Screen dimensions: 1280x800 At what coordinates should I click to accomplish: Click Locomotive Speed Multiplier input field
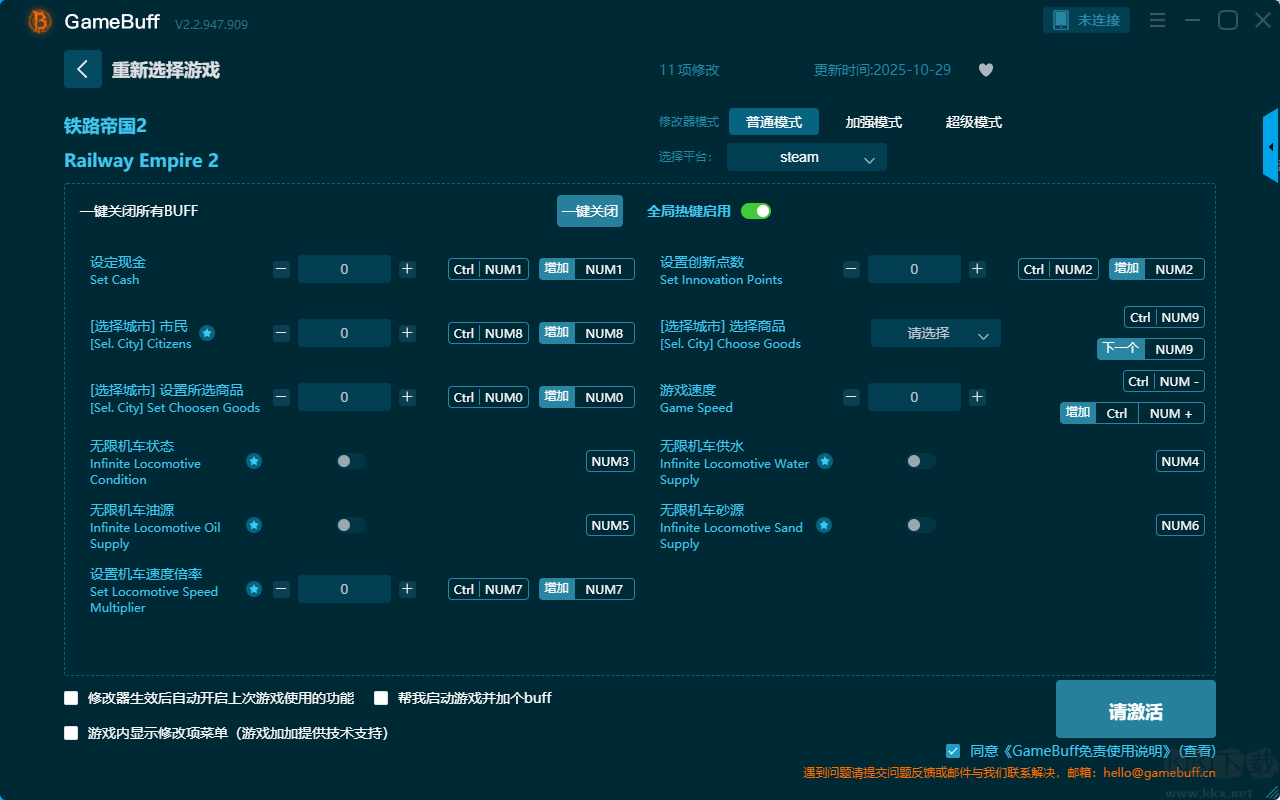(x=344, y=589)
